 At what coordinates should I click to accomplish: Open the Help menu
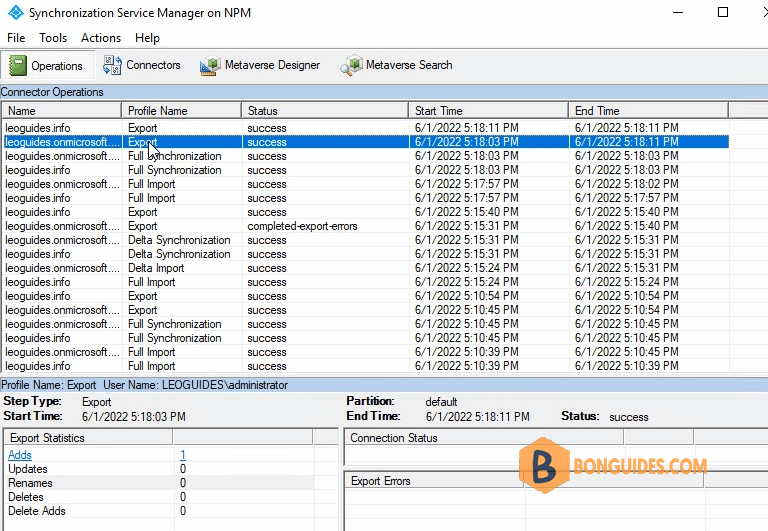pyautogui.click(x=147, y=38)
